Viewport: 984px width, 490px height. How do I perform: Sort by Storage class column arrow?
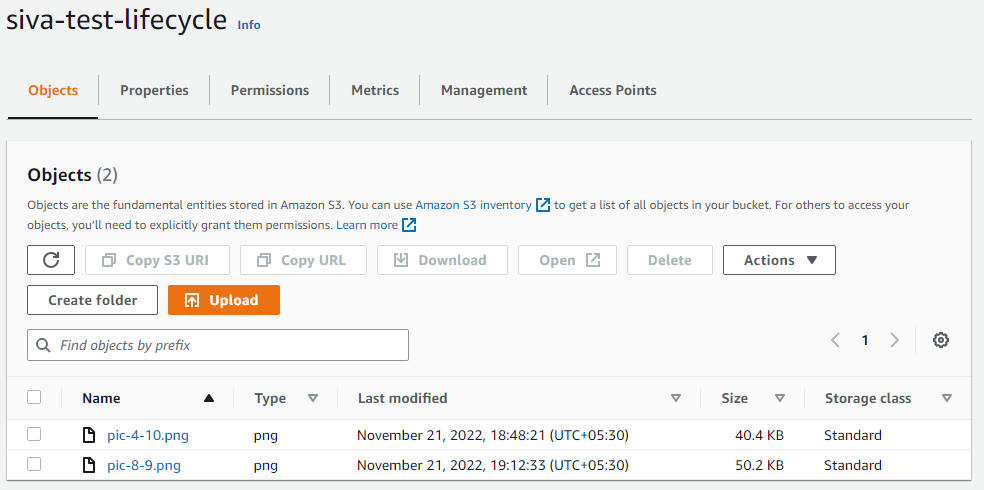tap(947, 398)
